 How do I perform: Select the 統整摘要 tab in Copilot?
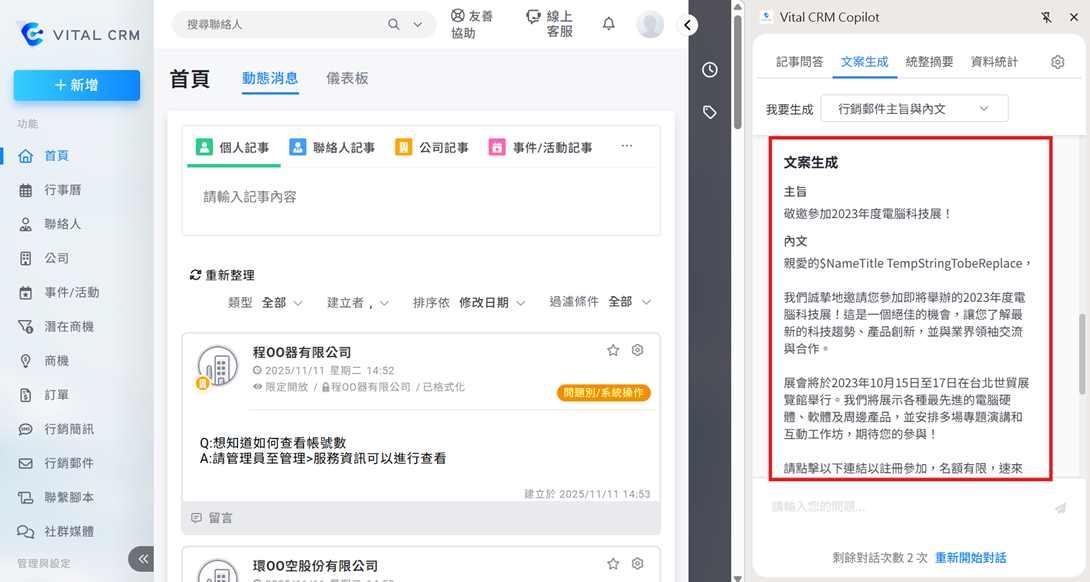coord(929,62)
